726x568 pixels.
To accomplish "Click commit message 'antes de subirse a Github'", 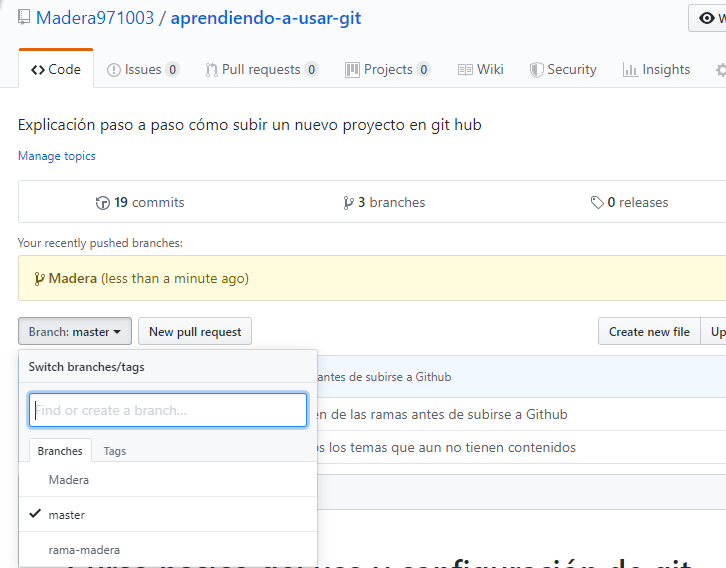I will click(x=384, y=377).
